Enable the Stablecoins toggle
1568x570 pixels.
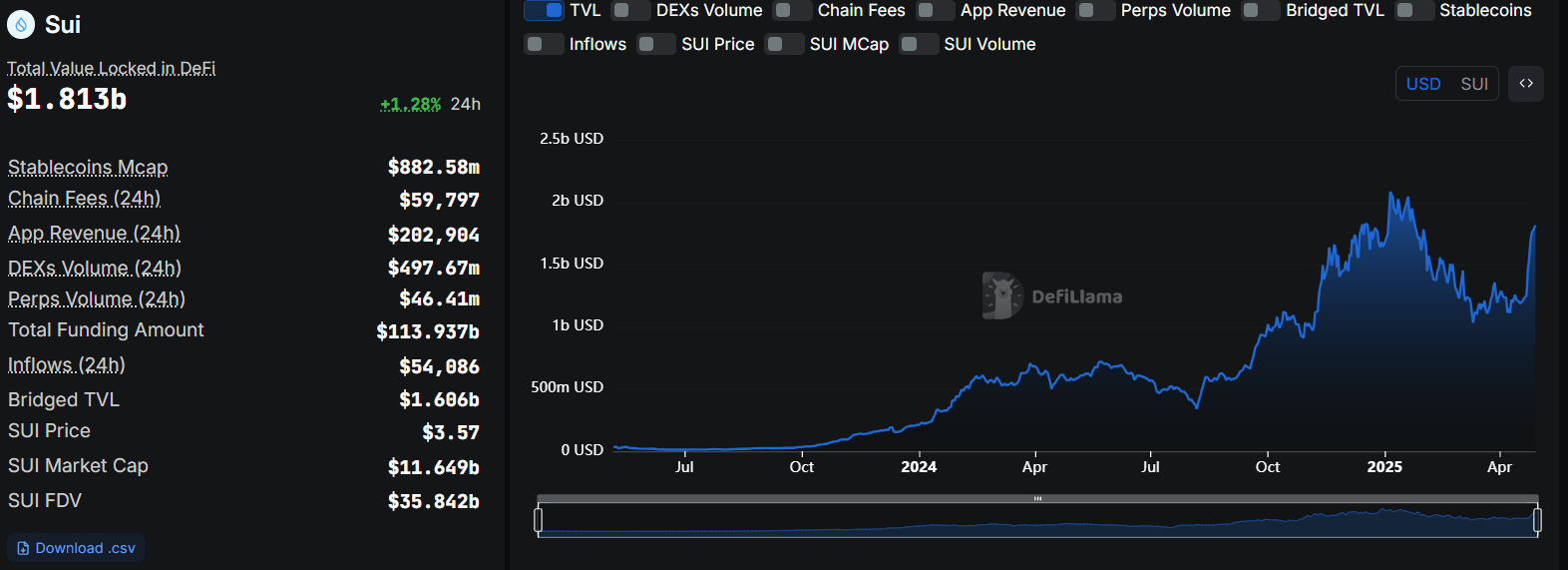click(1414, 11)
